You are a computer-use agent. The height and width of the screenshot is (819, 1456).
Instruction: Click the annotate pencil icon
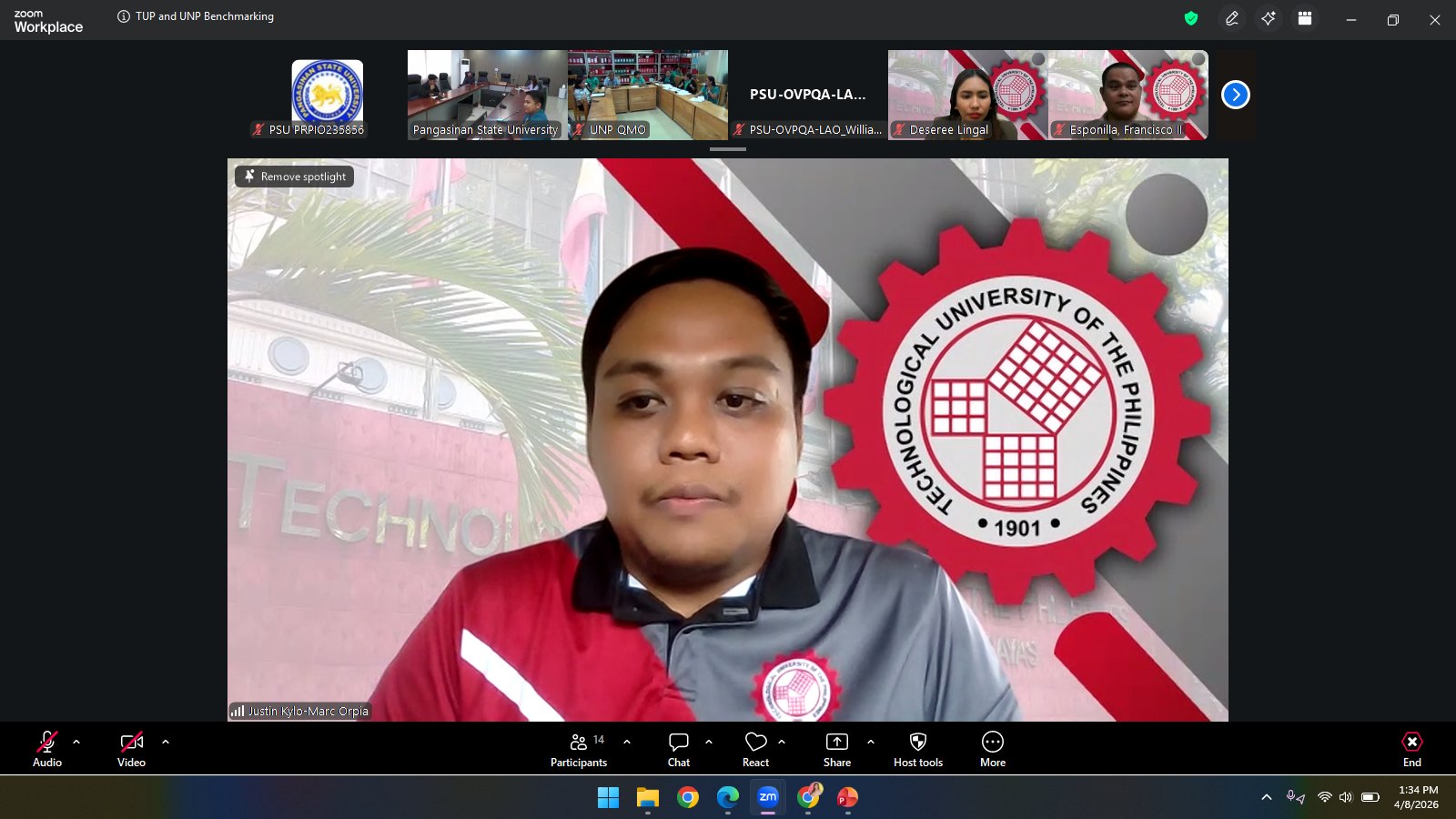pyautogui.click(x=1231, y=18)
